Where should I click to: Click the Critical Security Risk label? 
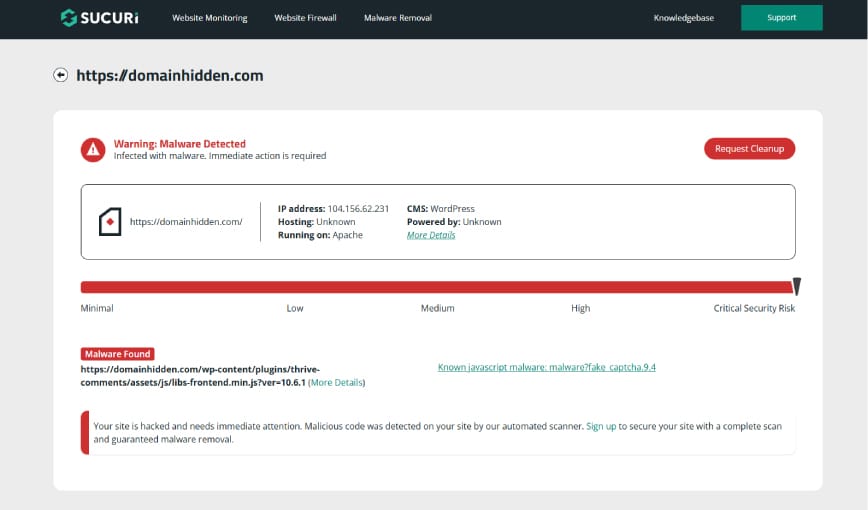coord(754,308)
